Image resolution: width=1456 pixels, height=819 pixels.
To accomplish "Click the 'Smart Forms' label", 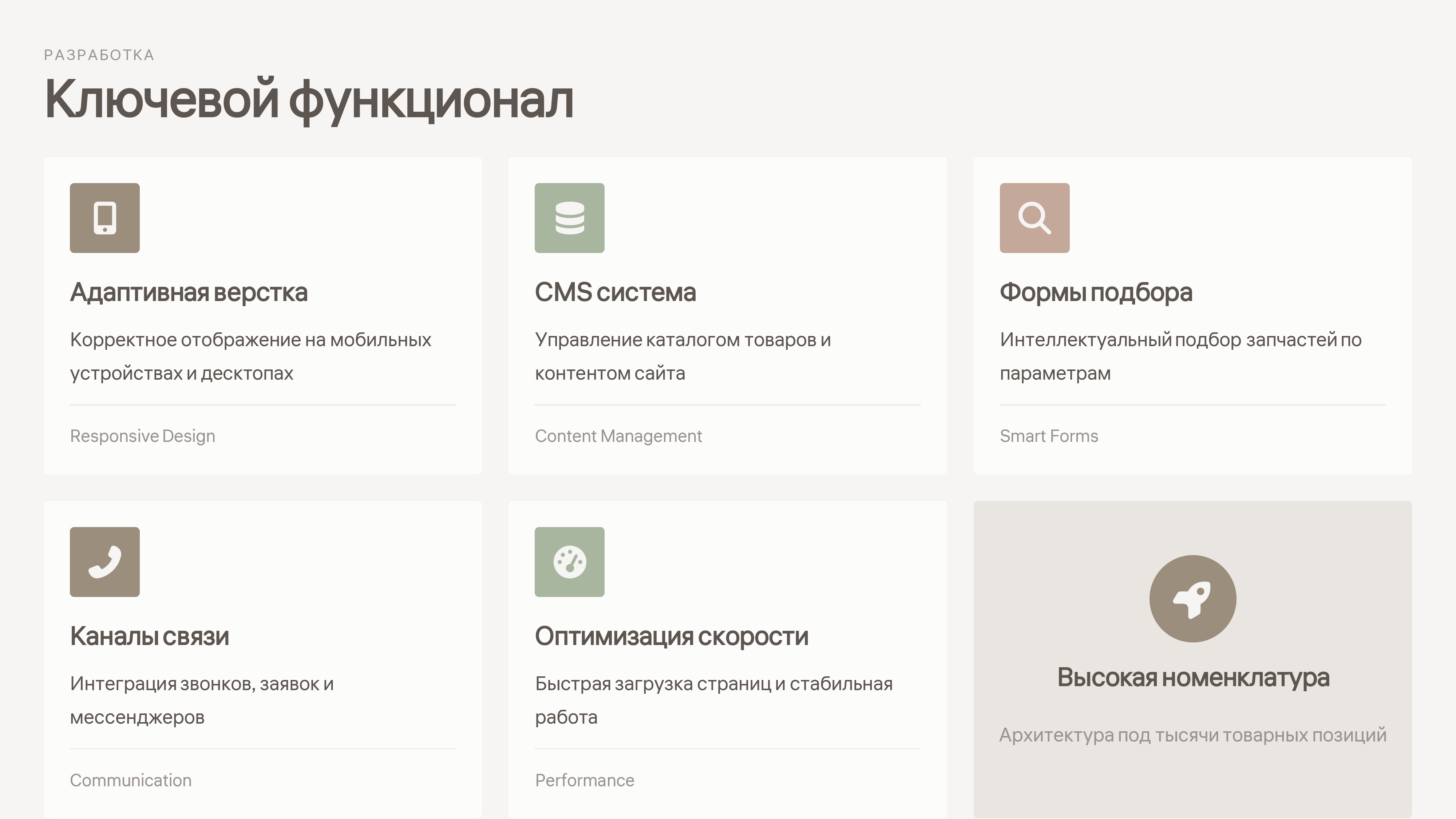I will point(1048,436).
